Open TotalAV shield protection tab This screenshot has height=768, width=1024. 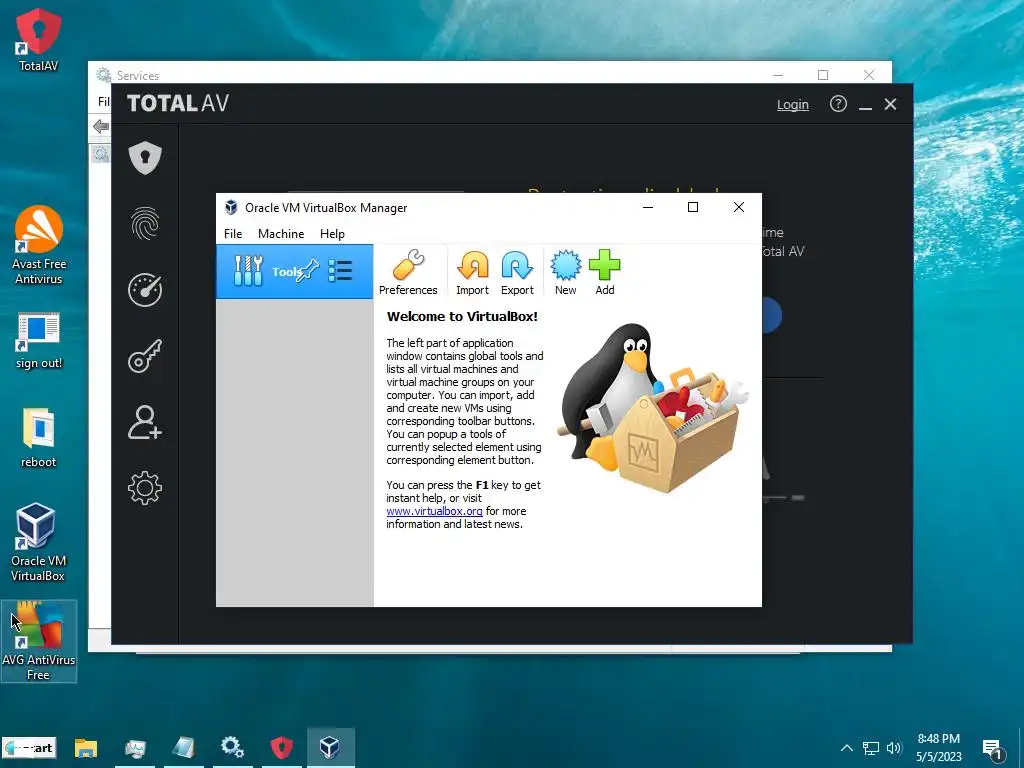point(145,158)
